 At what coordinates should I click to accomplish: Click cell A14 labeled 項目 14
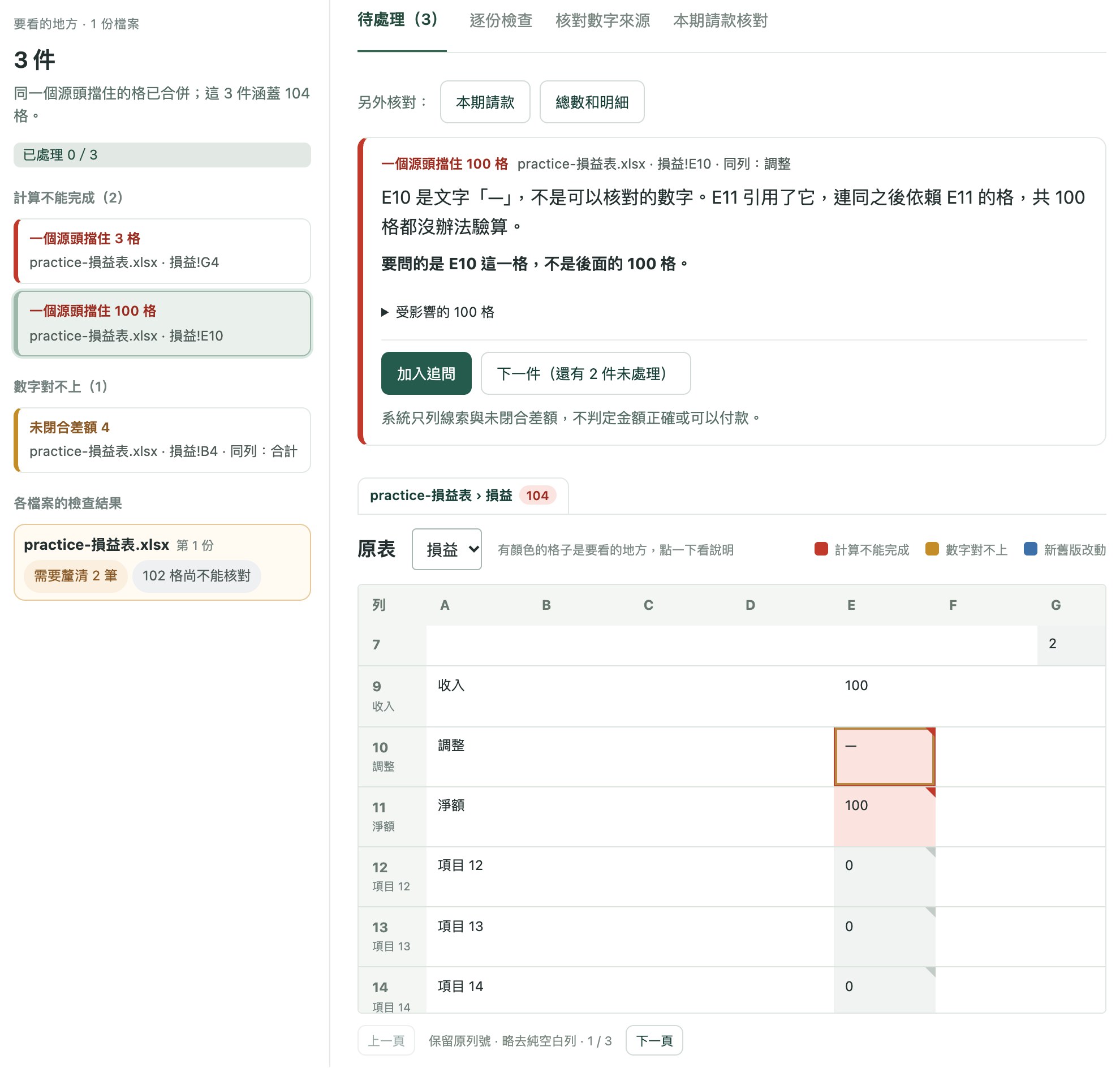477,991
